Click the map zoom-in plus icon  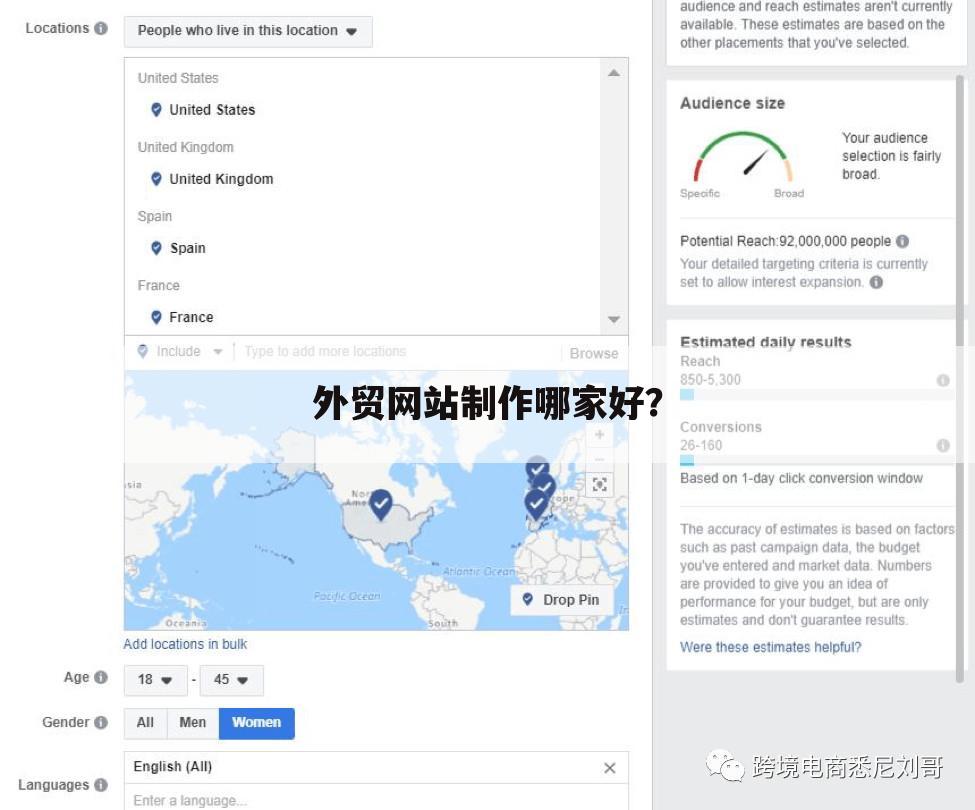point(599,434)
